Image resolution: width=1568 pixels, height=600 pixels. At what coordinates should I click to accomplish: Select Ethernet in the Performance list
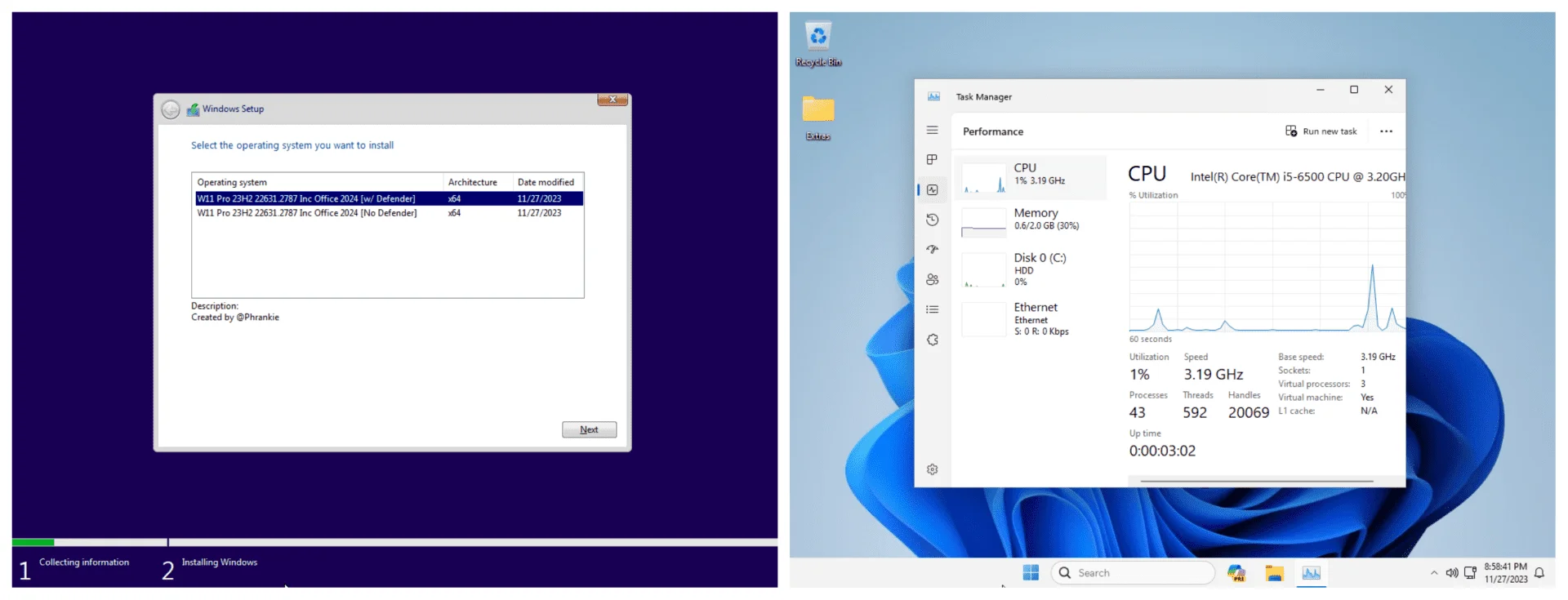pyautogui.click(x=1031, y=319)
